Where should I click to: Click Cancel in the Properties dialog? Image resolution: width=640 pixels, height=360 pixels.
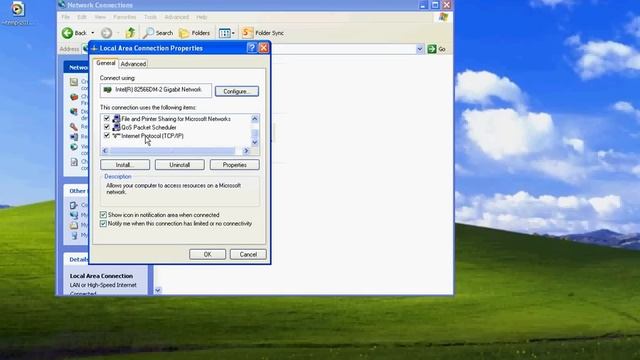[248, 254]
